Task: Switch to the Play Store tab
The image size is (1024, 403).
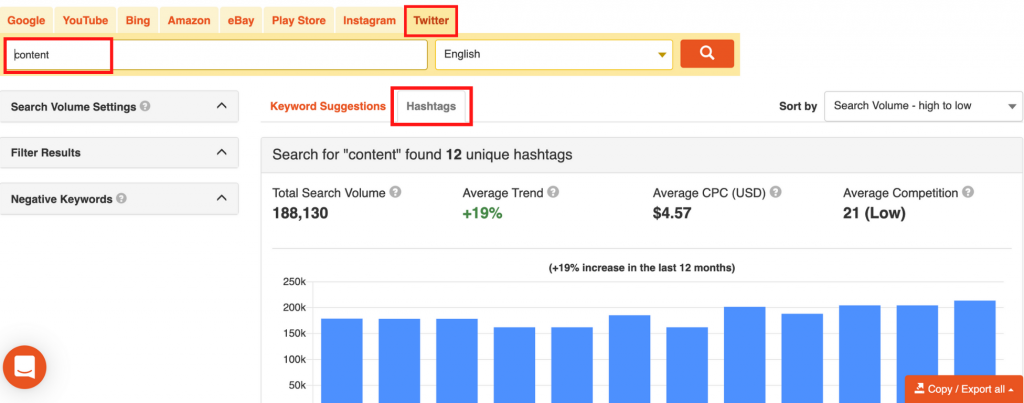Action: (x=298, y=20)
